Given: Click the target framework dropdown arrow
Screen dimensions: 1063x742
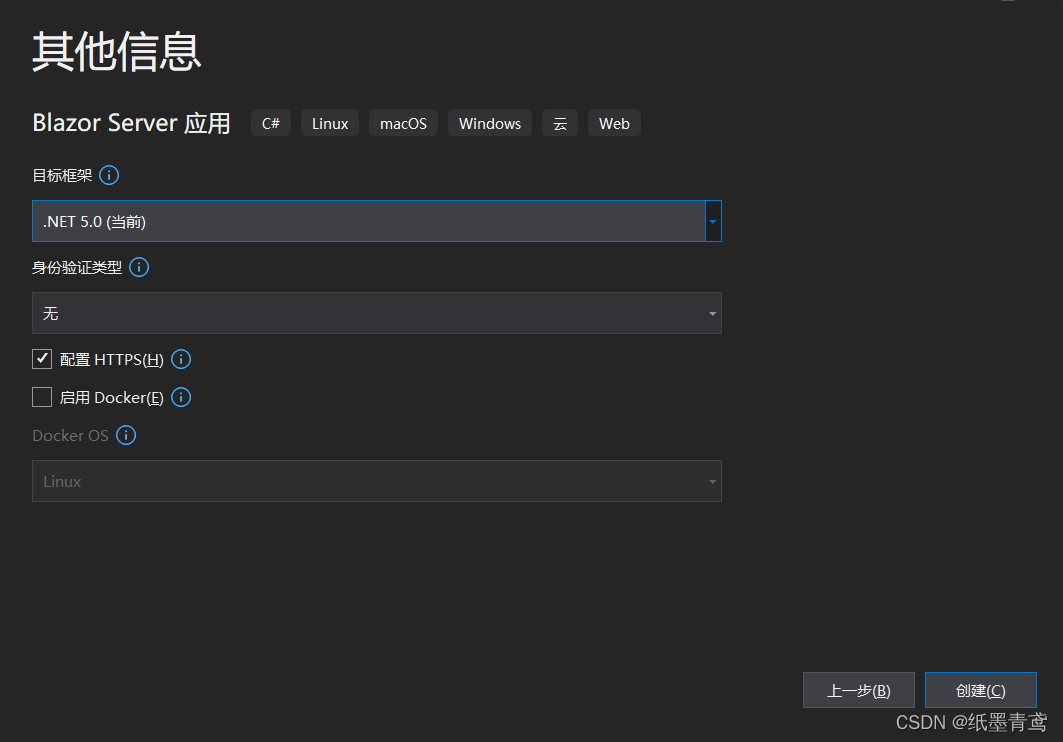Looking at the screenshot, I should 713,221.
